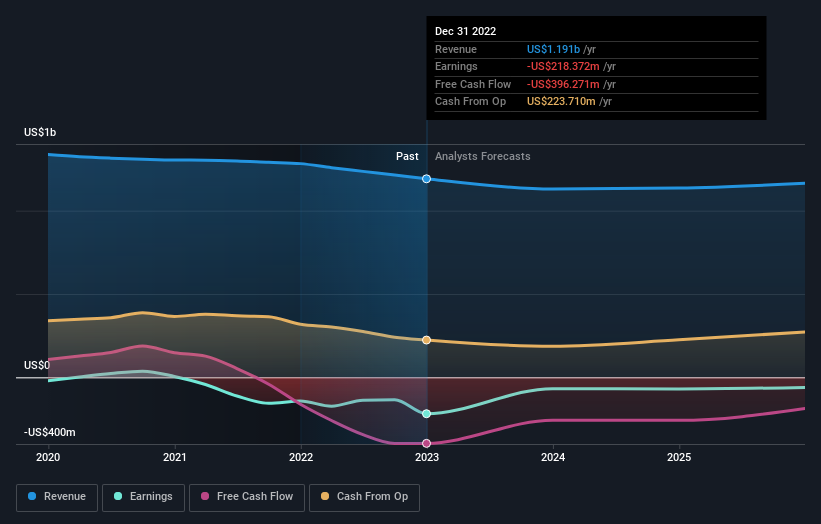Click the 2020 x-axis label

click(x=48, y=458)
